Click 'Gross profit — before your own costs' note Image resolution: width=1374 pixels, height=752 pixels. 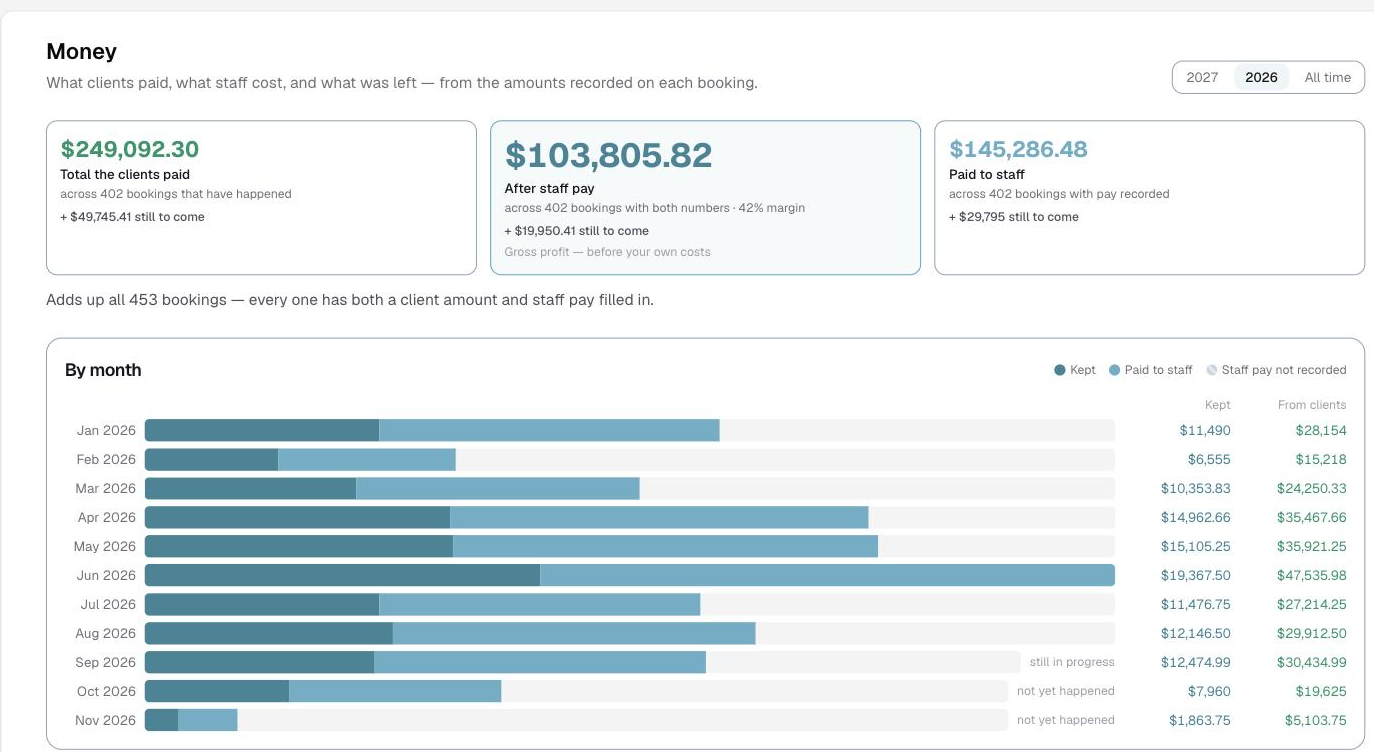click(x=608, y=252)
